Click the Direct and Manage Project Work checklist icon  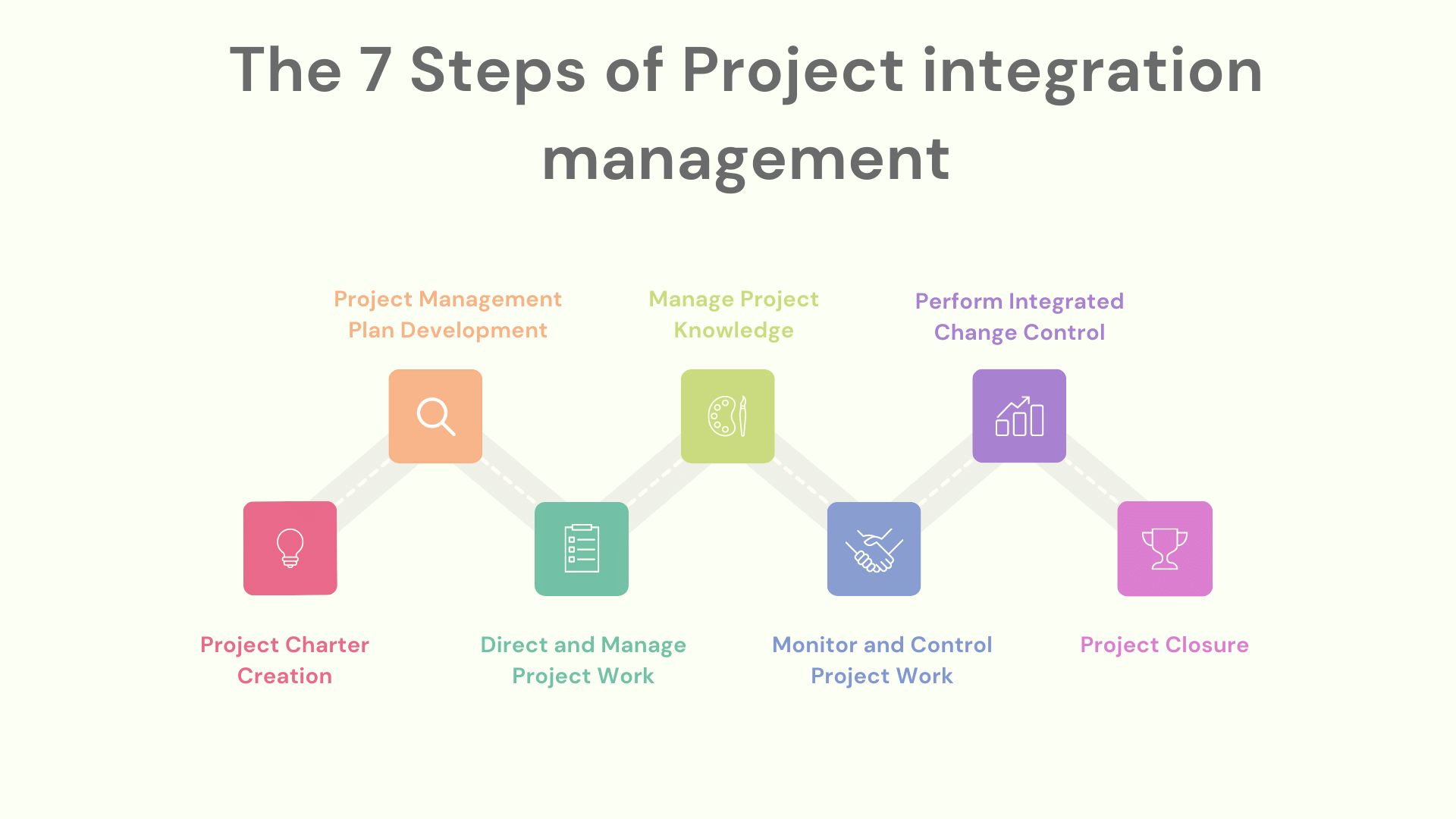581,548
